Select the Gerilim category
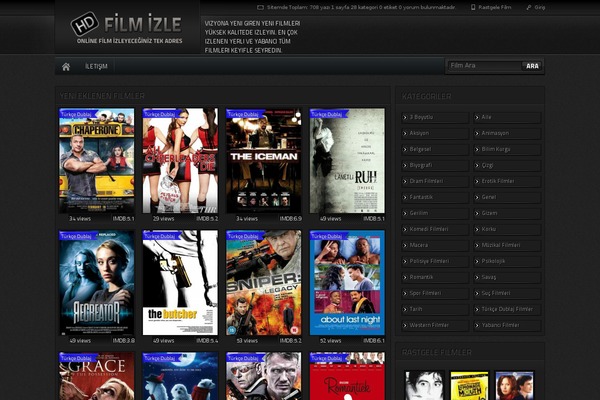The width and height of the screenshot is (600, 400). point(435,213)
